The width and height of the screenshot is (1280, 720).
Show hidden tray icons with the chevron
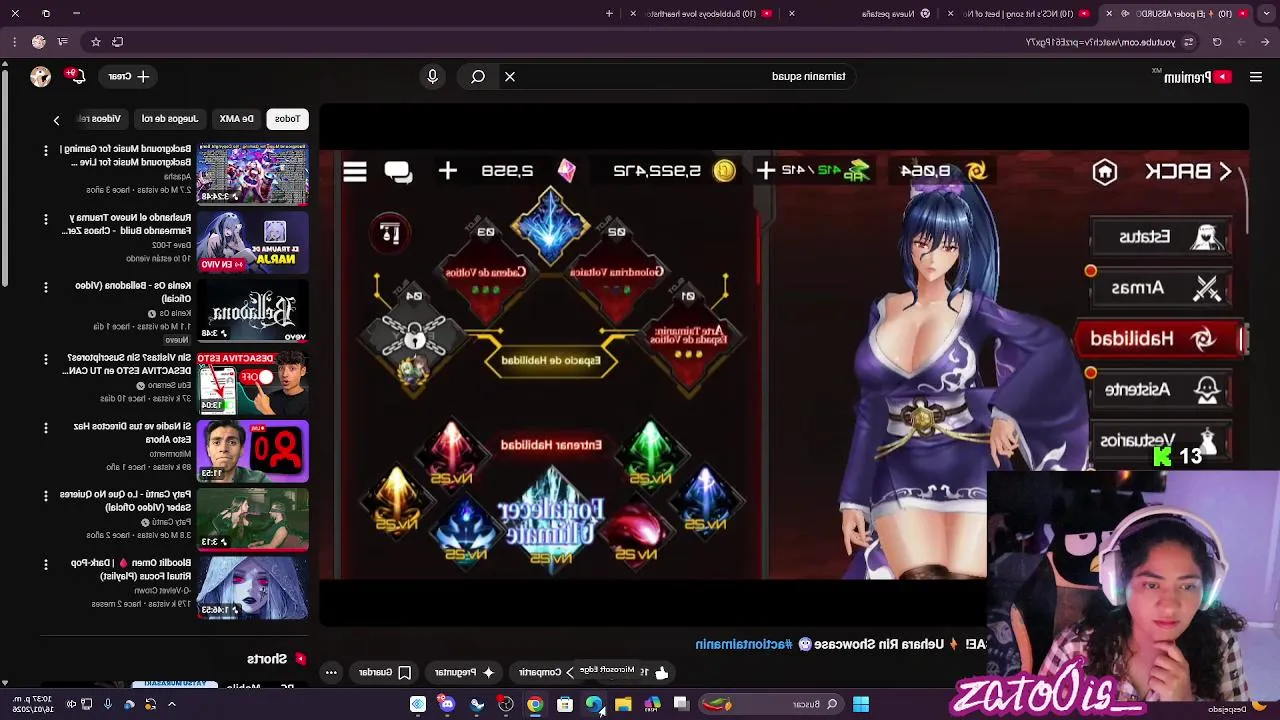[172, 704]
